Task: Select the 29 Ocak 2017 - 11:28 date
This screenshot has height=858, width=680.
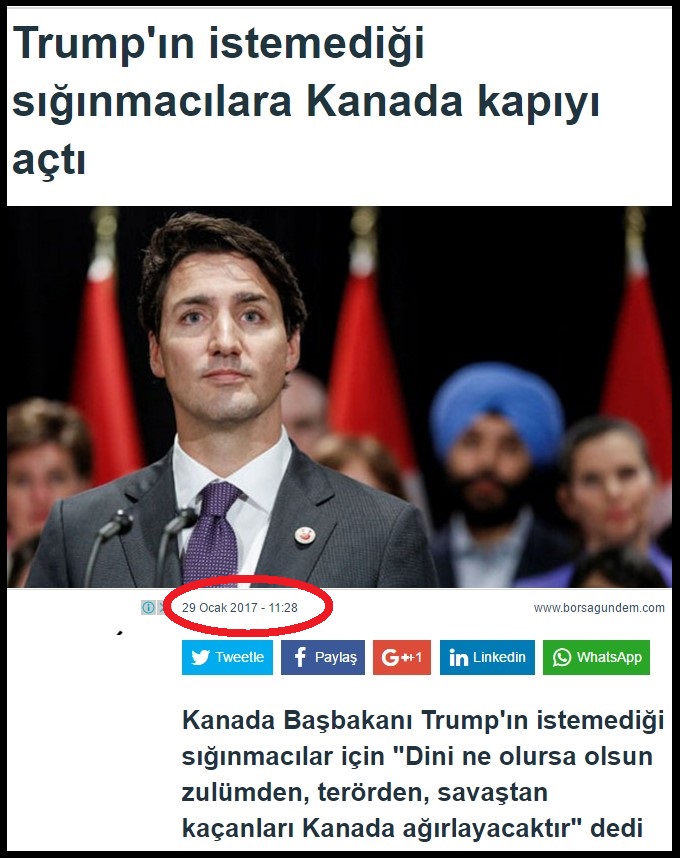Action: [x=240, y=607]
